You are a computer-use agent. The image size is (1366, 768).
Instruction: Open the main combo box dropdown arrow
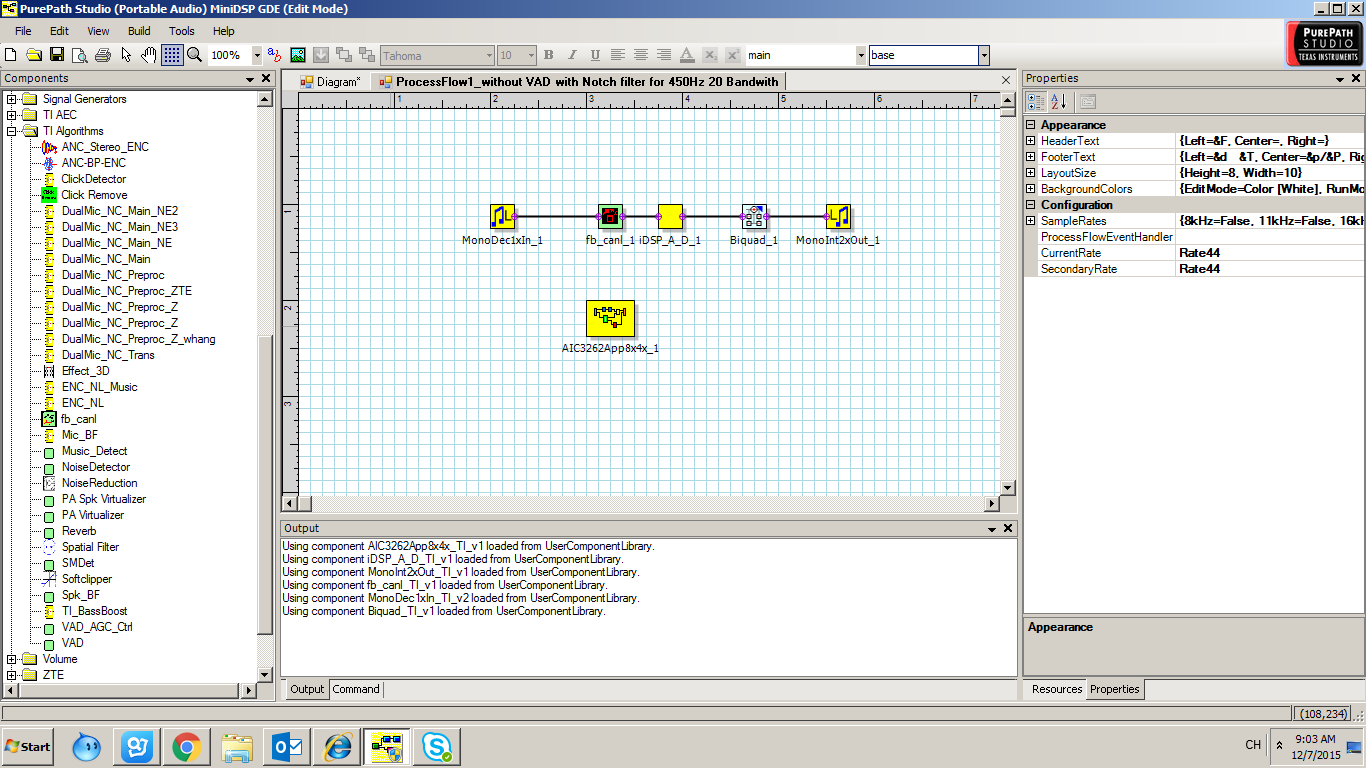(x=861, y=56)
